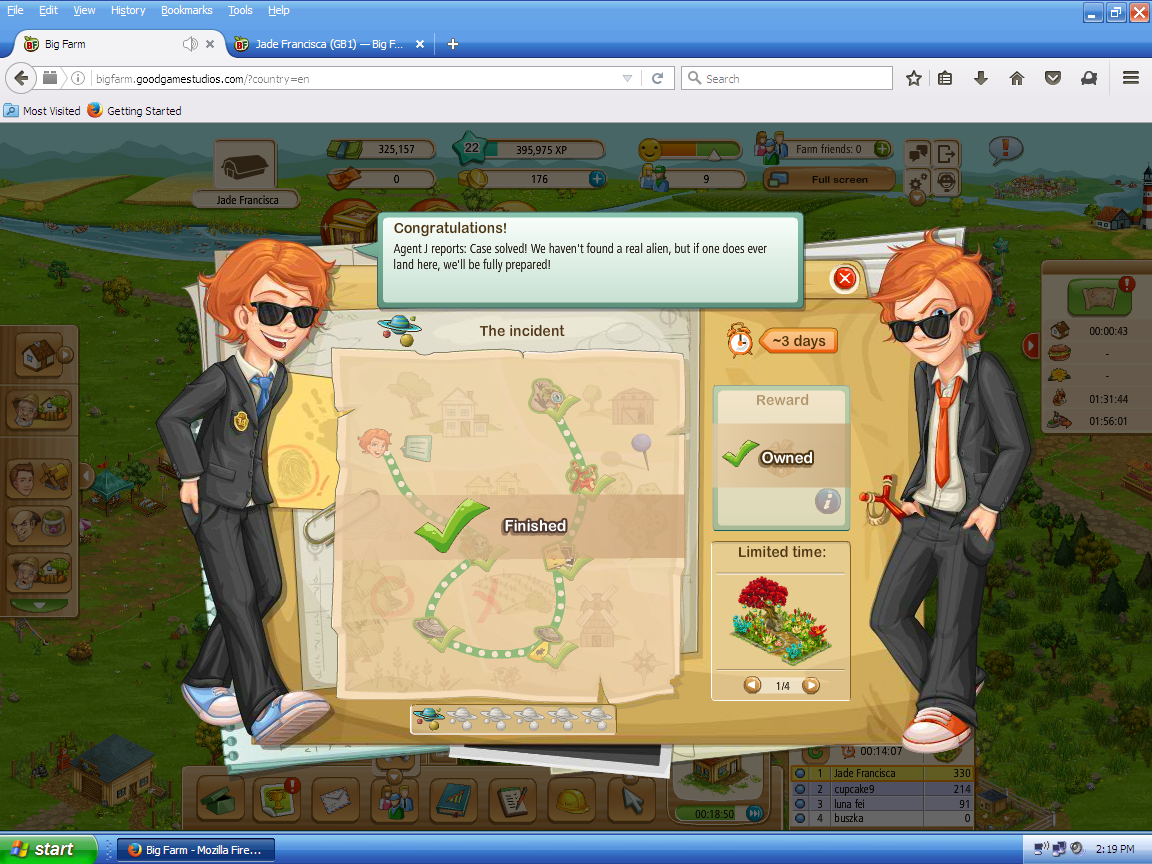Show previous limited time item

click(752, 685)
